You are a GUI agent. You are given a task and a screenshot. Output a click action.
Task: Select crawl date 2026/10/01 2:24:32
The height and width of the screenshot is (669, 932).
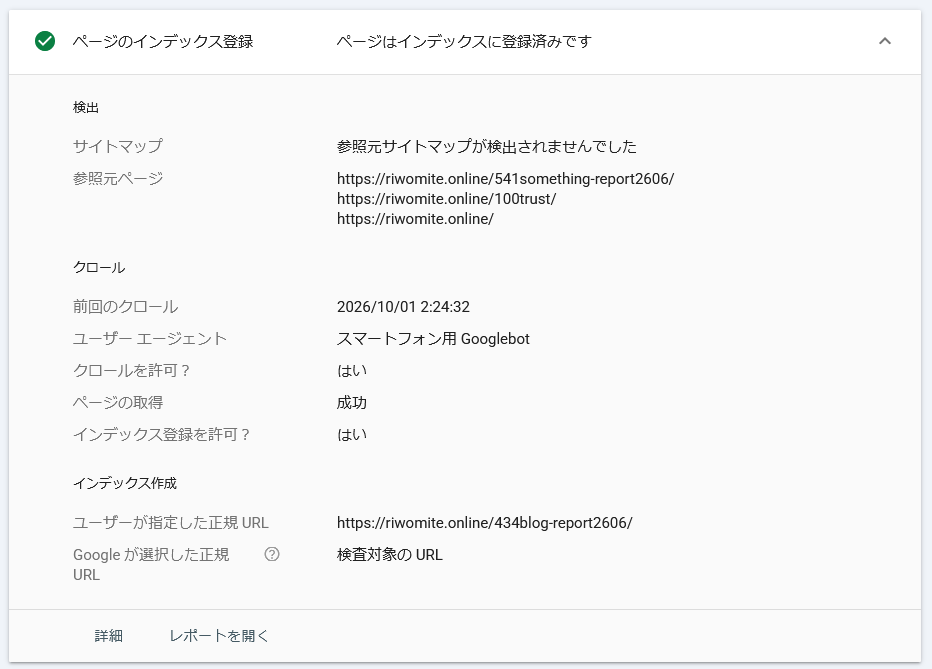(x=403, y=307)
